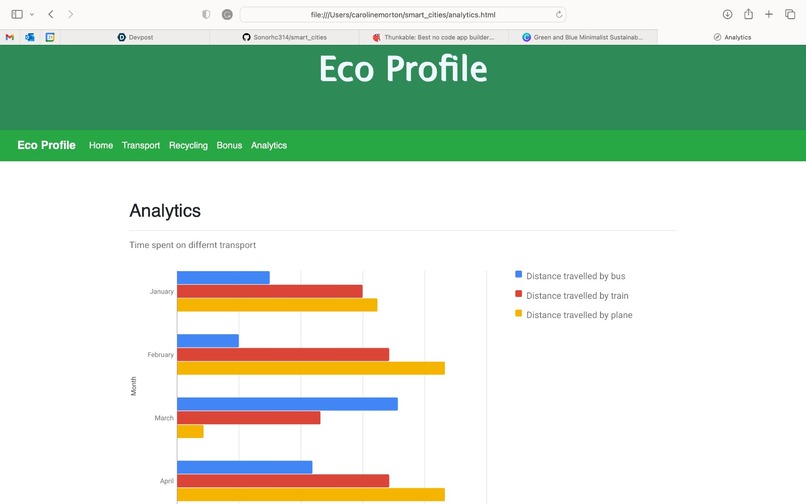The image size is (806, 504).
Task: Click the large Eco Profile header title
Action: (x=403, y=69)
